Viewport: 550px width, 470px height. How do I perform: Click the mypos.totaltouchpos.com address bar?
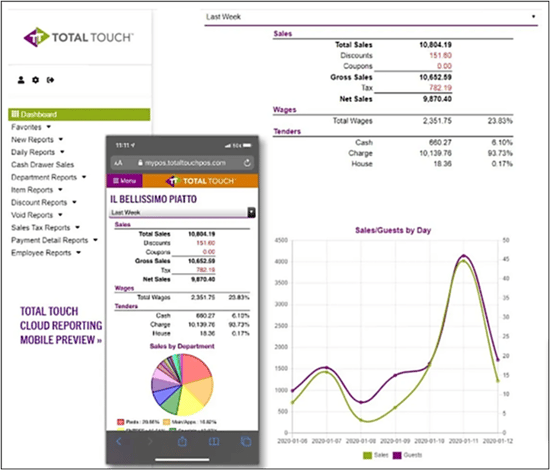coord(182,163)
